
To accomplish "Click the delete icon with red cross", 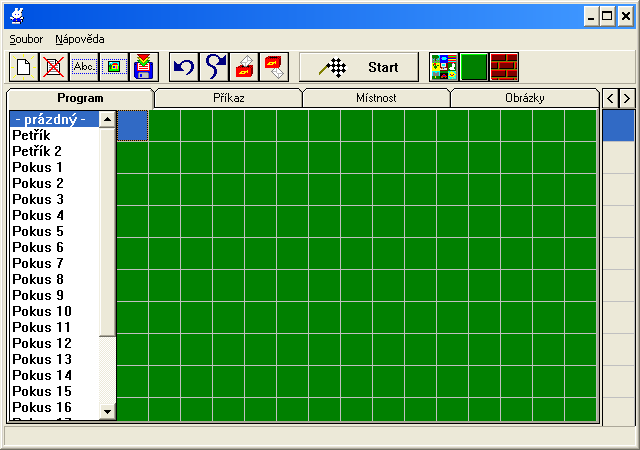I will [54, 67].
